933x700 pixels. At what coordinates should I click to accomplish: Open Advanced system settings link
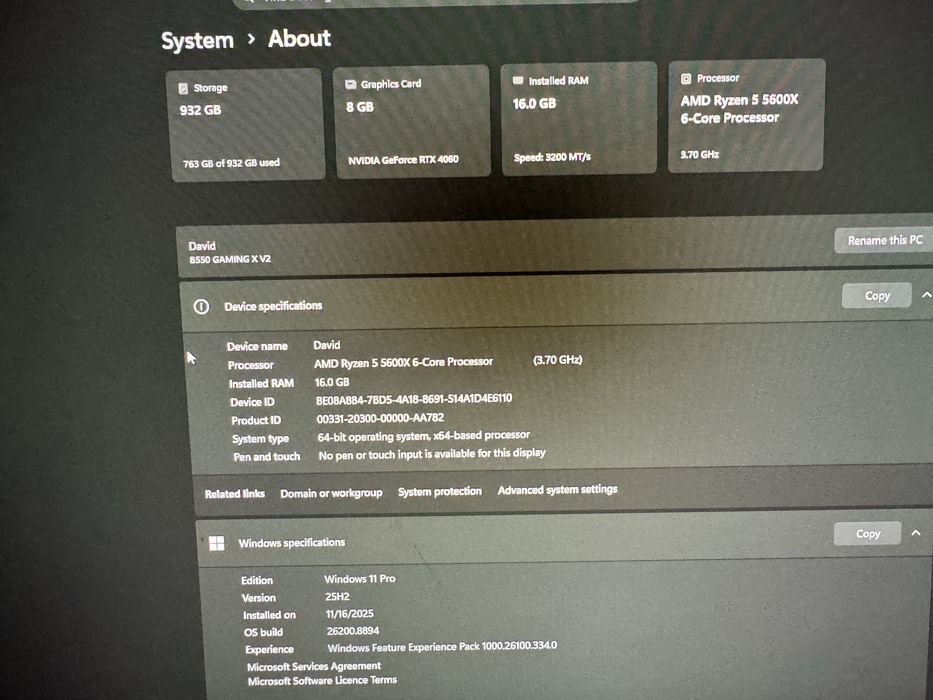[558, 490]
